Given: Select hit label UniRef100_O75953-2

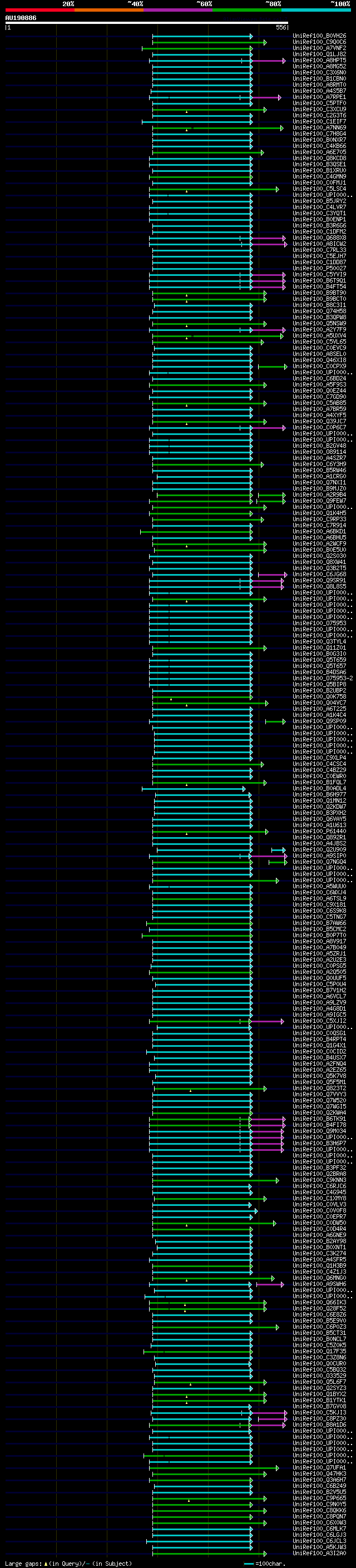Looking at the screenshot, I should click(x=323, y=679).
